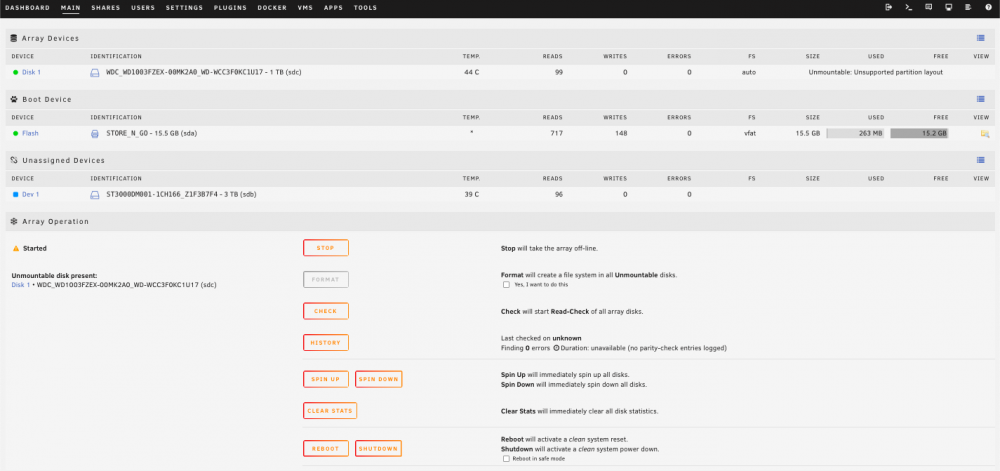Click the Array Devices database icon
The width and height of the screenshot is (1000, 471).
coord(14,38)
